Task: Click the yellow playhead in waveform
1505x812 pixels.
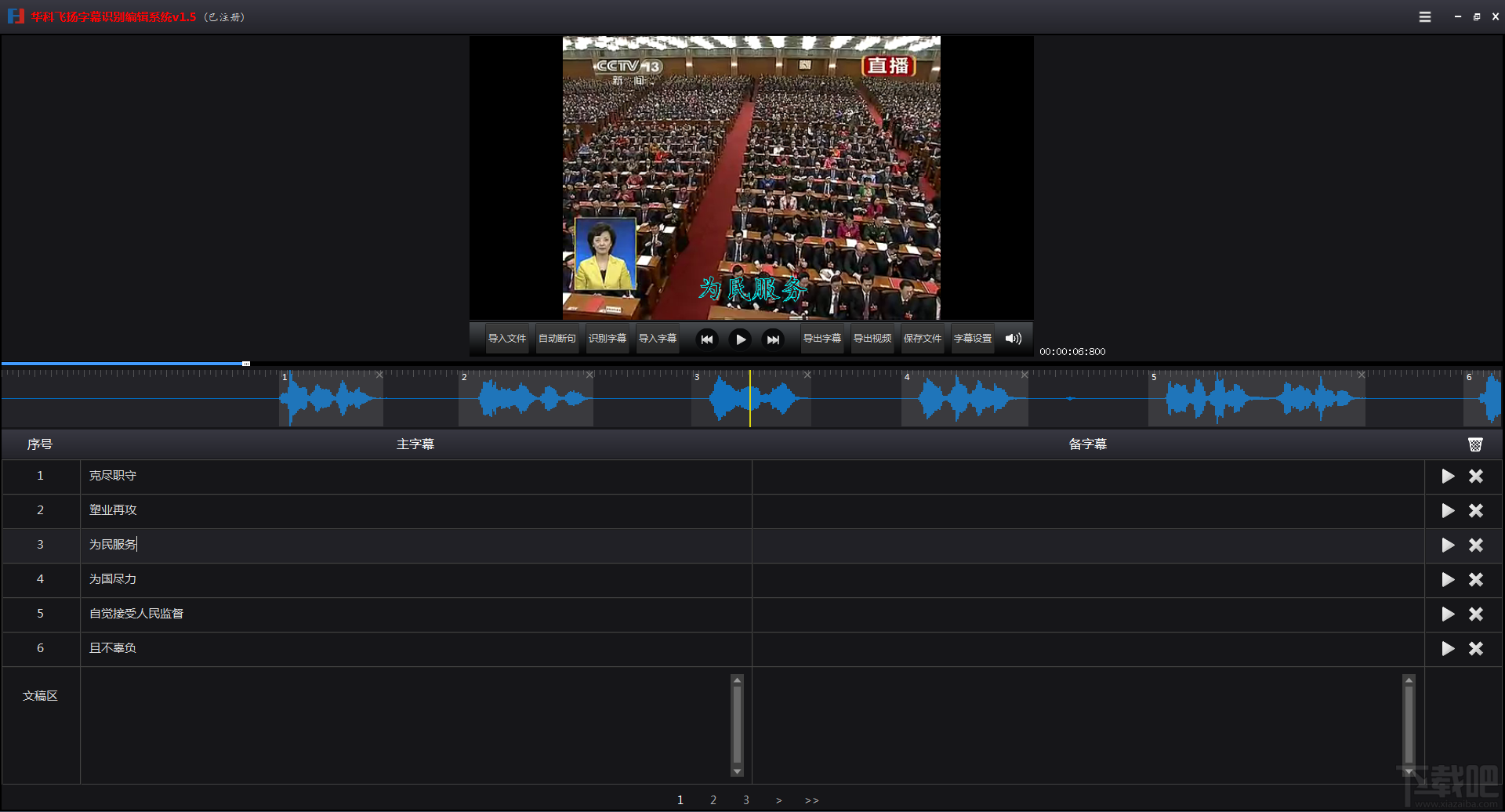Action: 750,398
